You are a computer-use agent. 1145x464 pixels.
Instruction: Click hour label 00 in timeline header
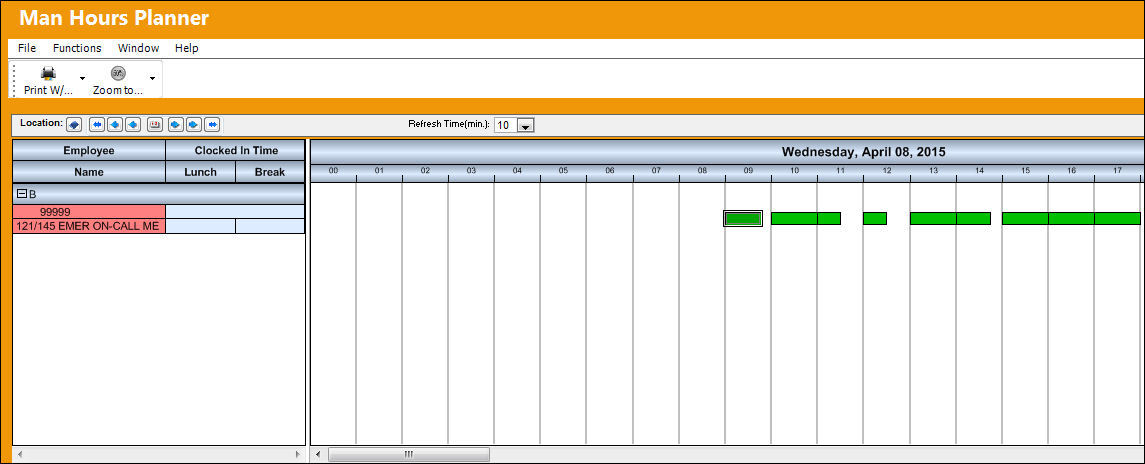pyautogui.click(x=334, y=171)
